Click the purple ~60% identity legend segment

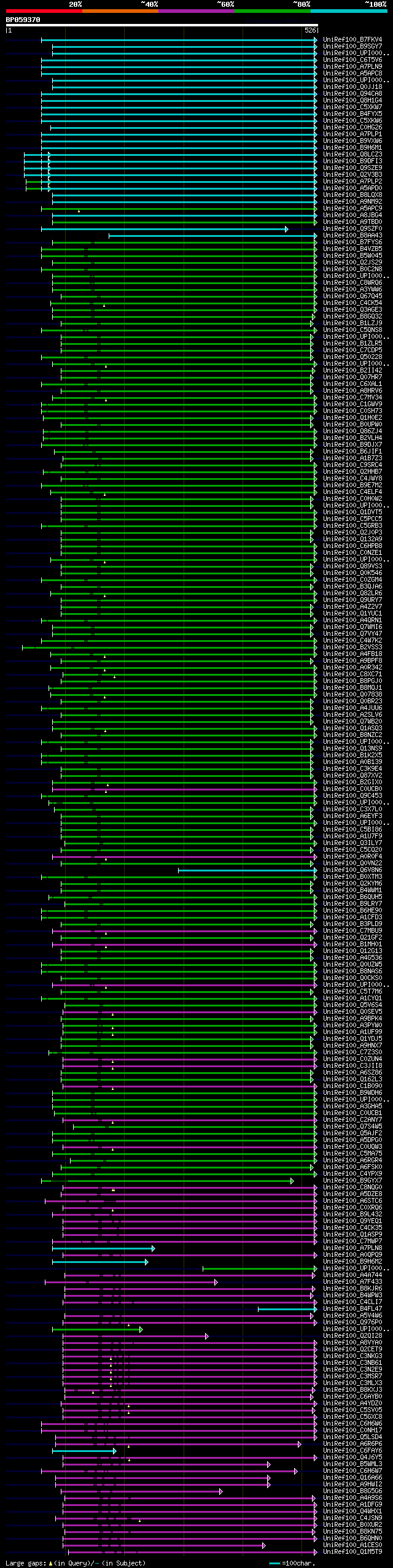(196, 11)
